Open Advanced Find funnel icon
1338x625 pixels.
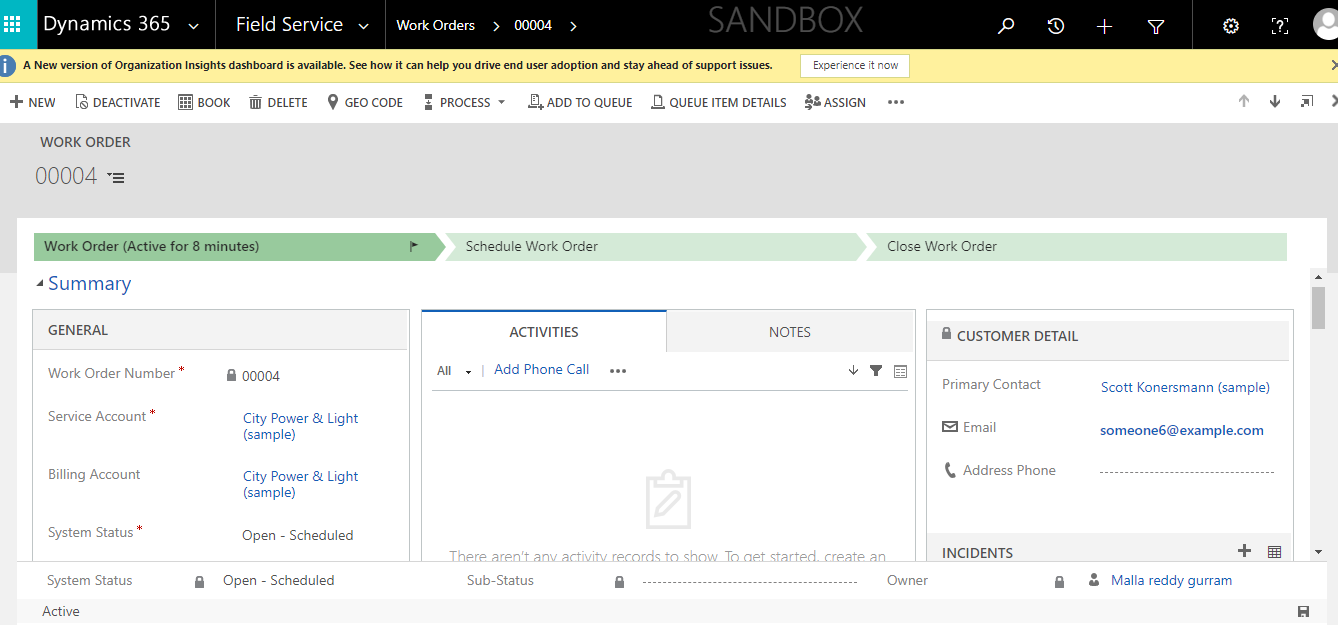click(1156, 26)
